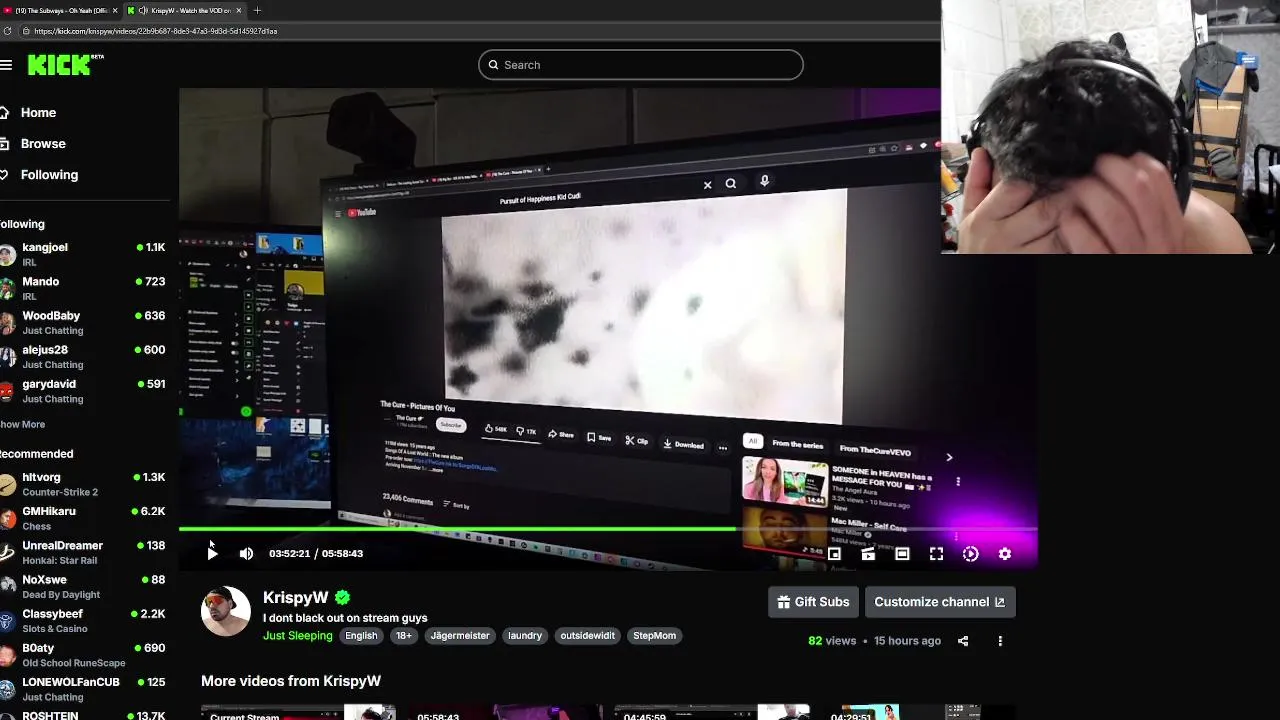
Task: Close The Subways YouTube tab
Action: pyautogui.click(x=115, y=10)
